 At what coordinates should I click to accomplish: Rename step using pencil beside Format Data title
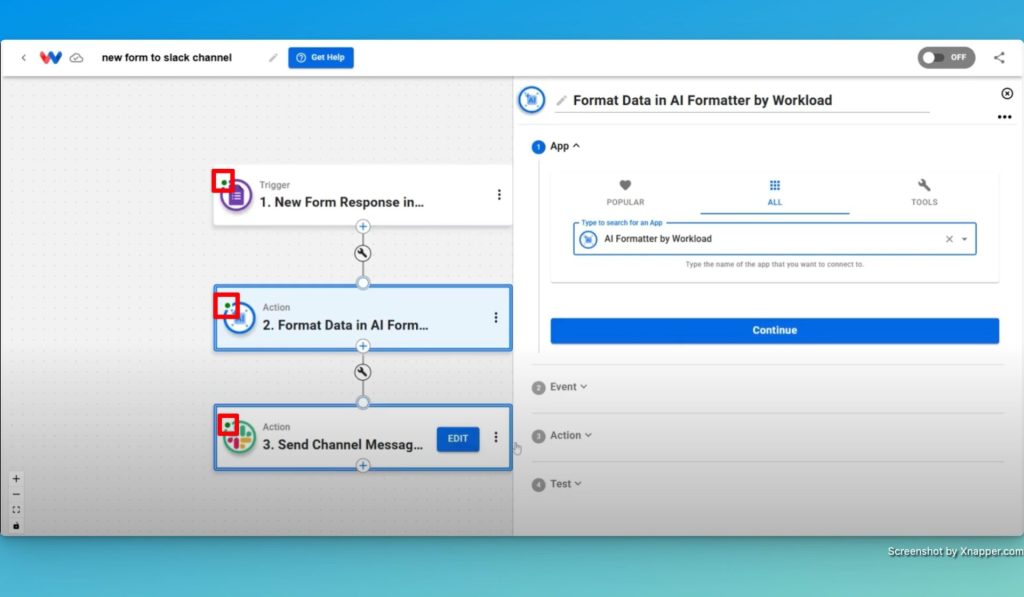560,101
